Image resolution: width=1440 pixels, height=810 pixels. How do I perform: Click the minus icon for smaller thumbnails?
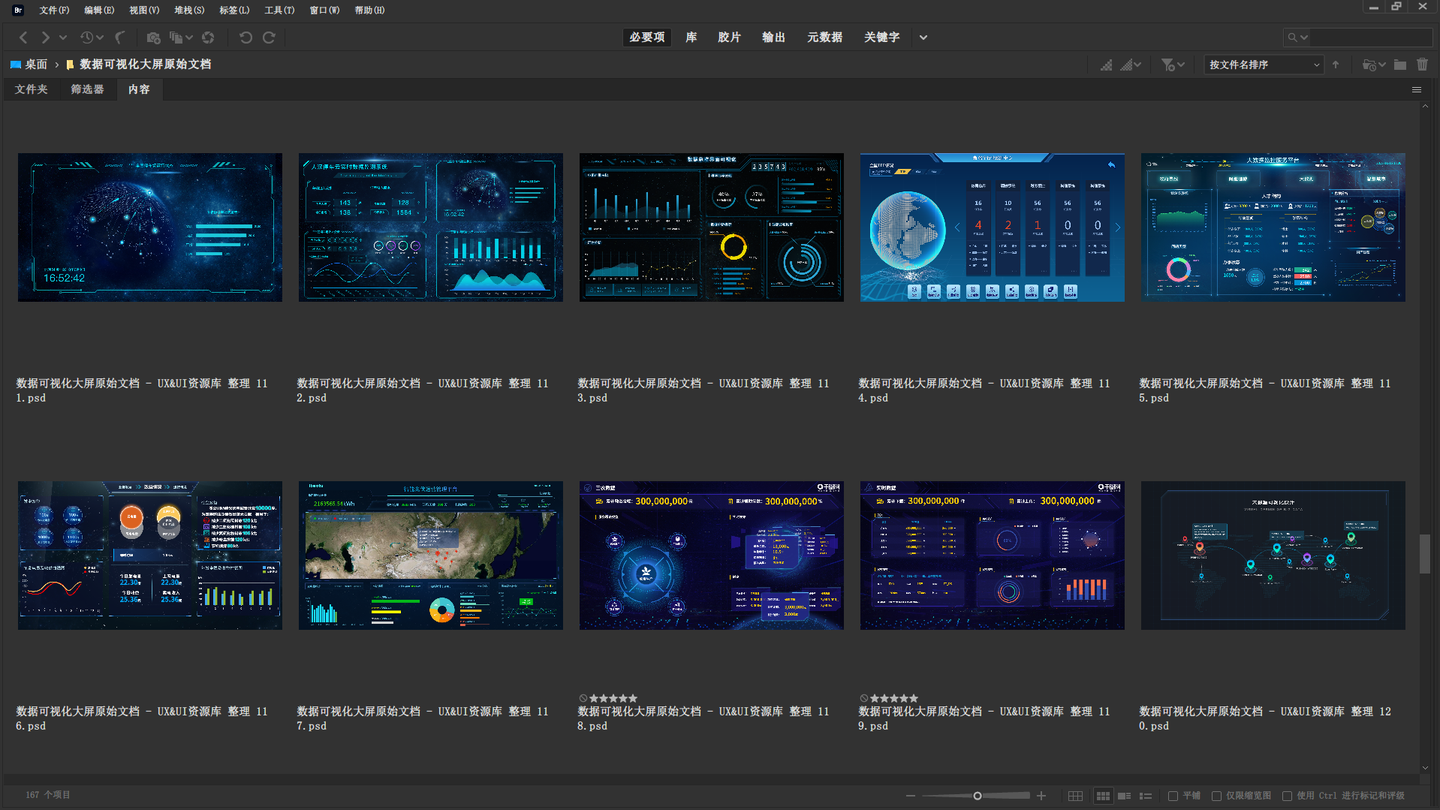(910, 796)
